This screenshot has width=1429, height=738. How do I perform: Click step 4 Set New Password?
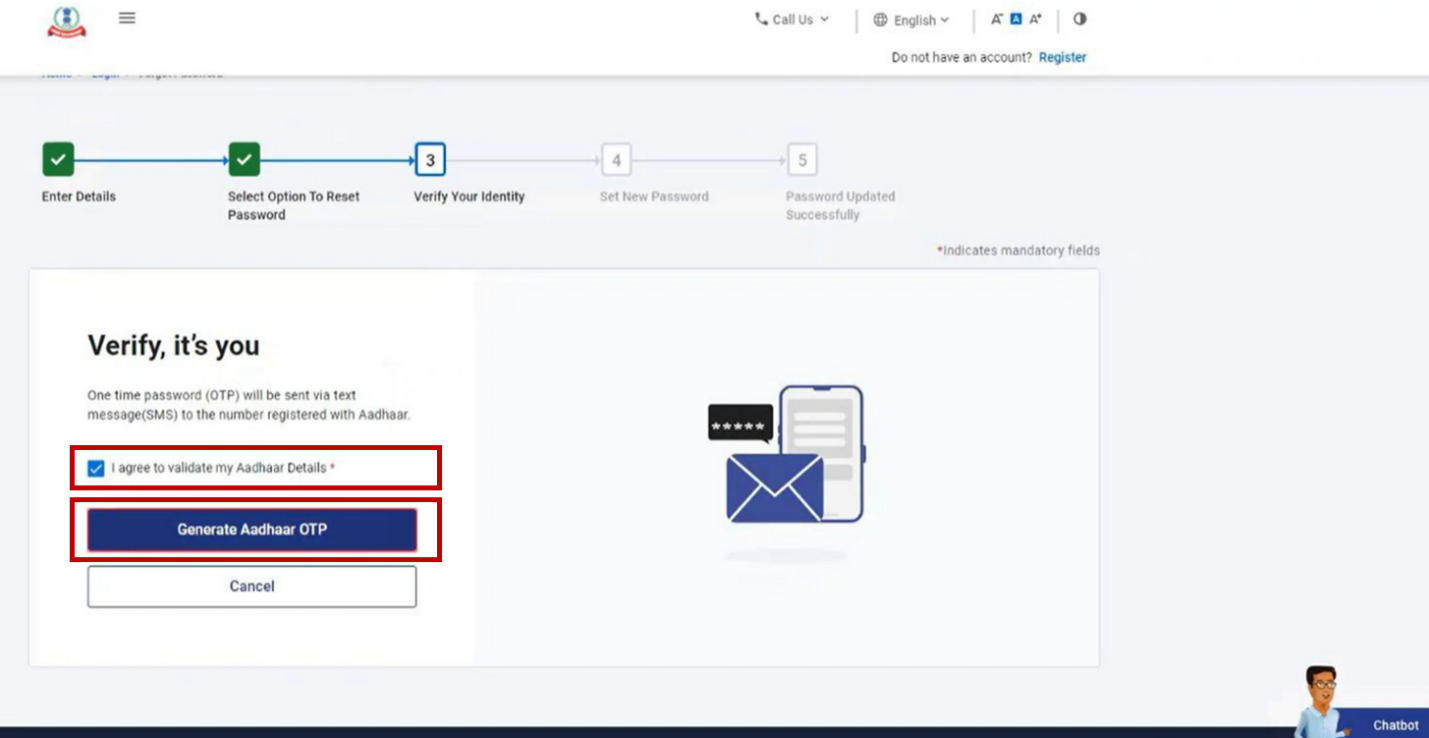coord(616,160)
